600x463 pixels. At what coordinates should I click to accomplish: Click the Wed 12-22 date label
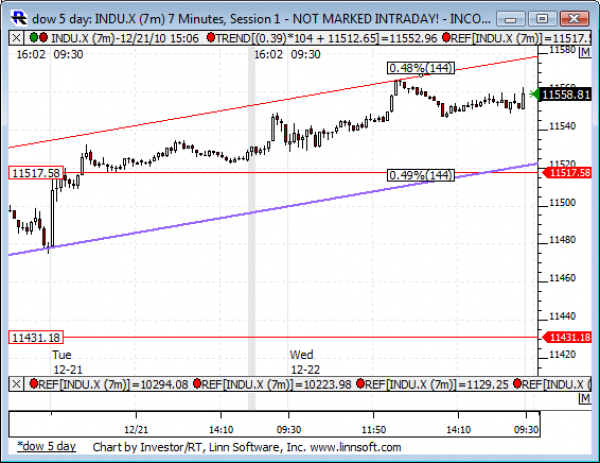[x=305, y=362]
